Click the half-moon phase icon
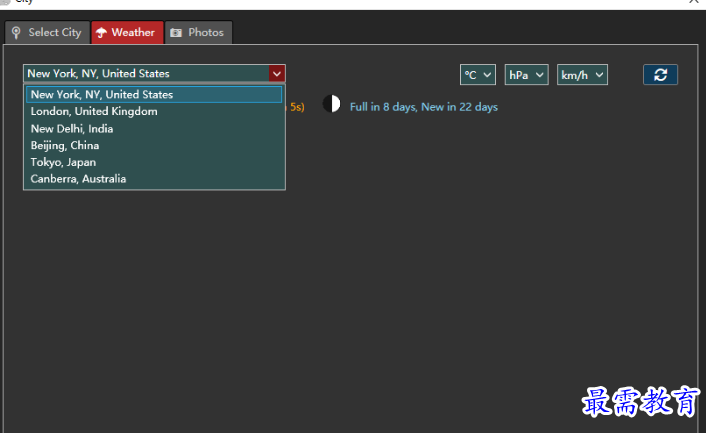Viewport: 706px width, 433px height. point(332,104)
